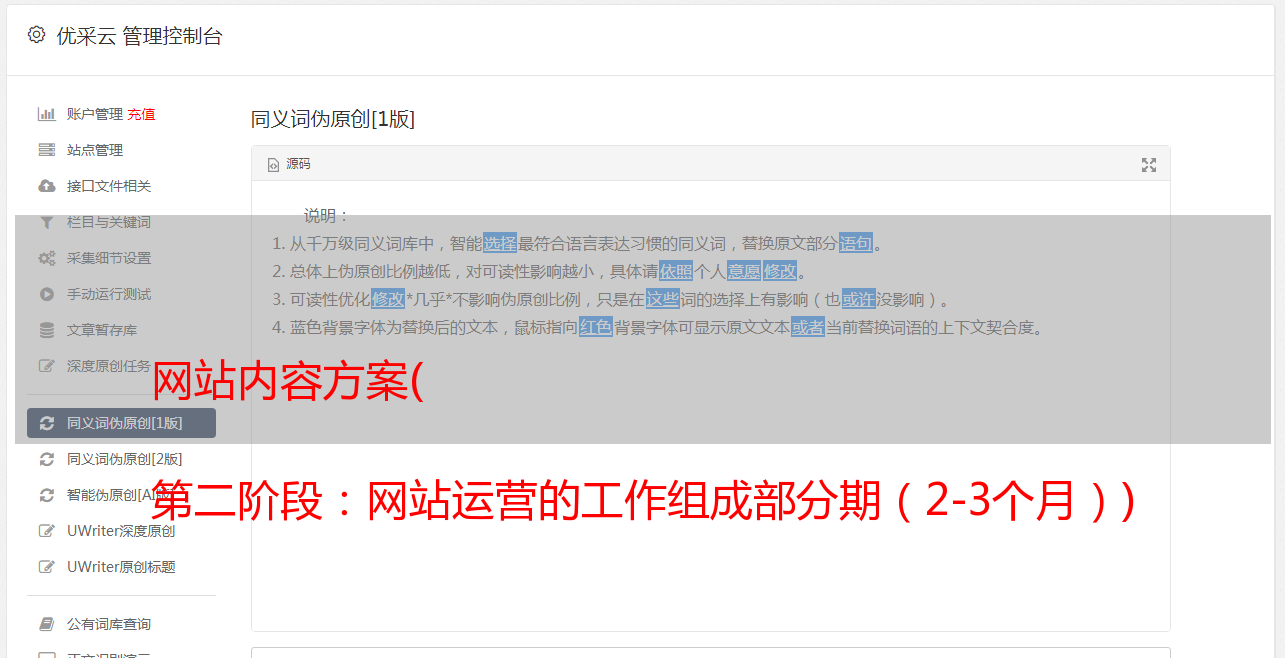Click the highlighted word 依照

(x=676, y=271)
